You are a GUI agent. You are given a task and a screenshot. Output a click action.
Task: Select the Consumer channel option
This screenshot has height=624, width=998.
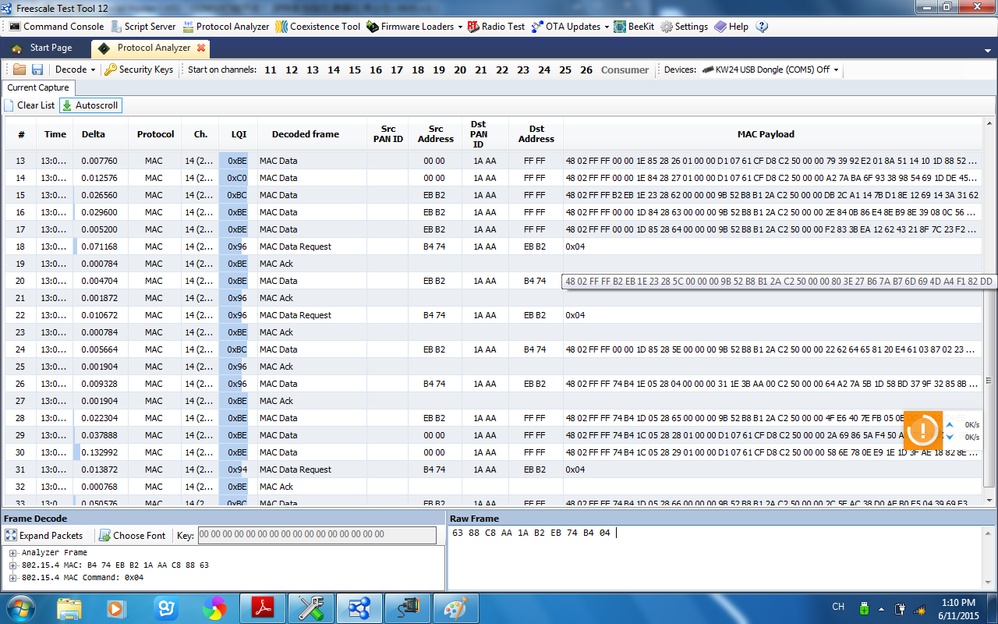tap(624, 70)
